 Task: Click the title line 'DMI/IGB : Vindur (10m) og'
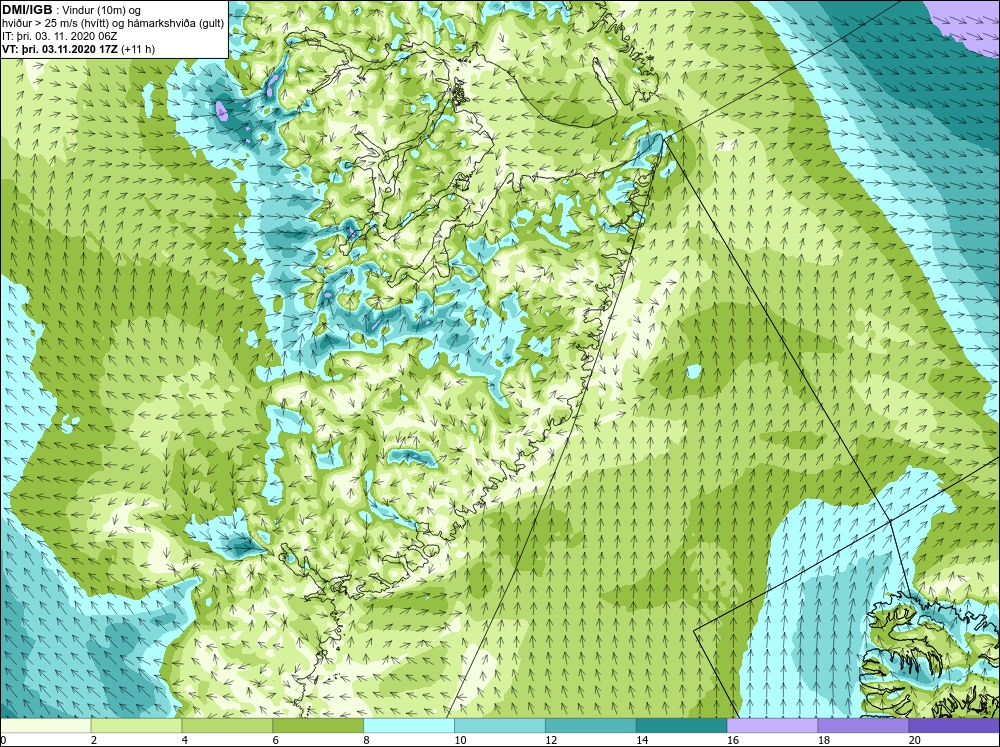coord(72,10)
